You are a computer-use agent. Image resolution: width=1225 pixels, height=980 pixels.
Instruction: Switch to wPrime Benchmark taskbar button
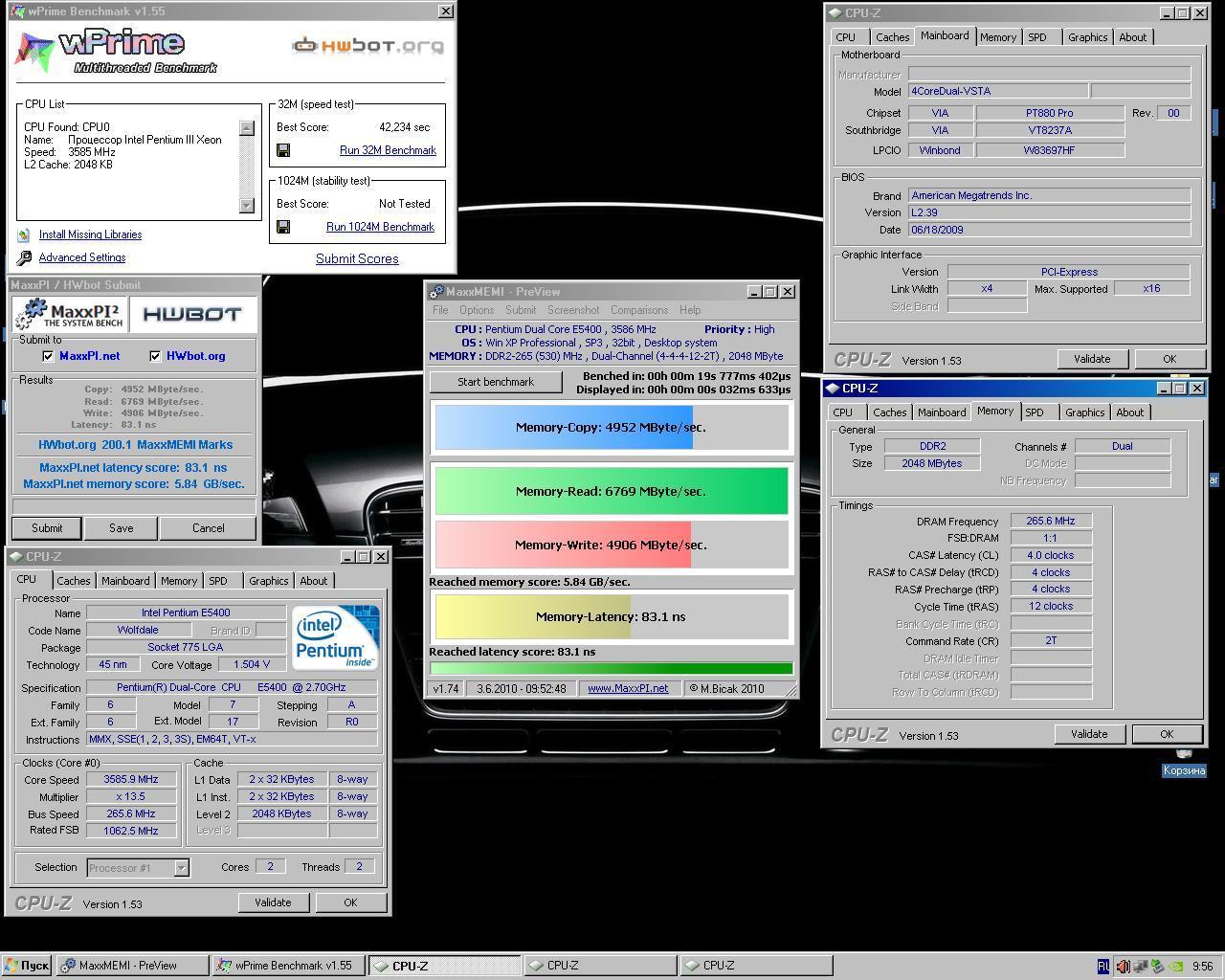click(x=288, y=966)
